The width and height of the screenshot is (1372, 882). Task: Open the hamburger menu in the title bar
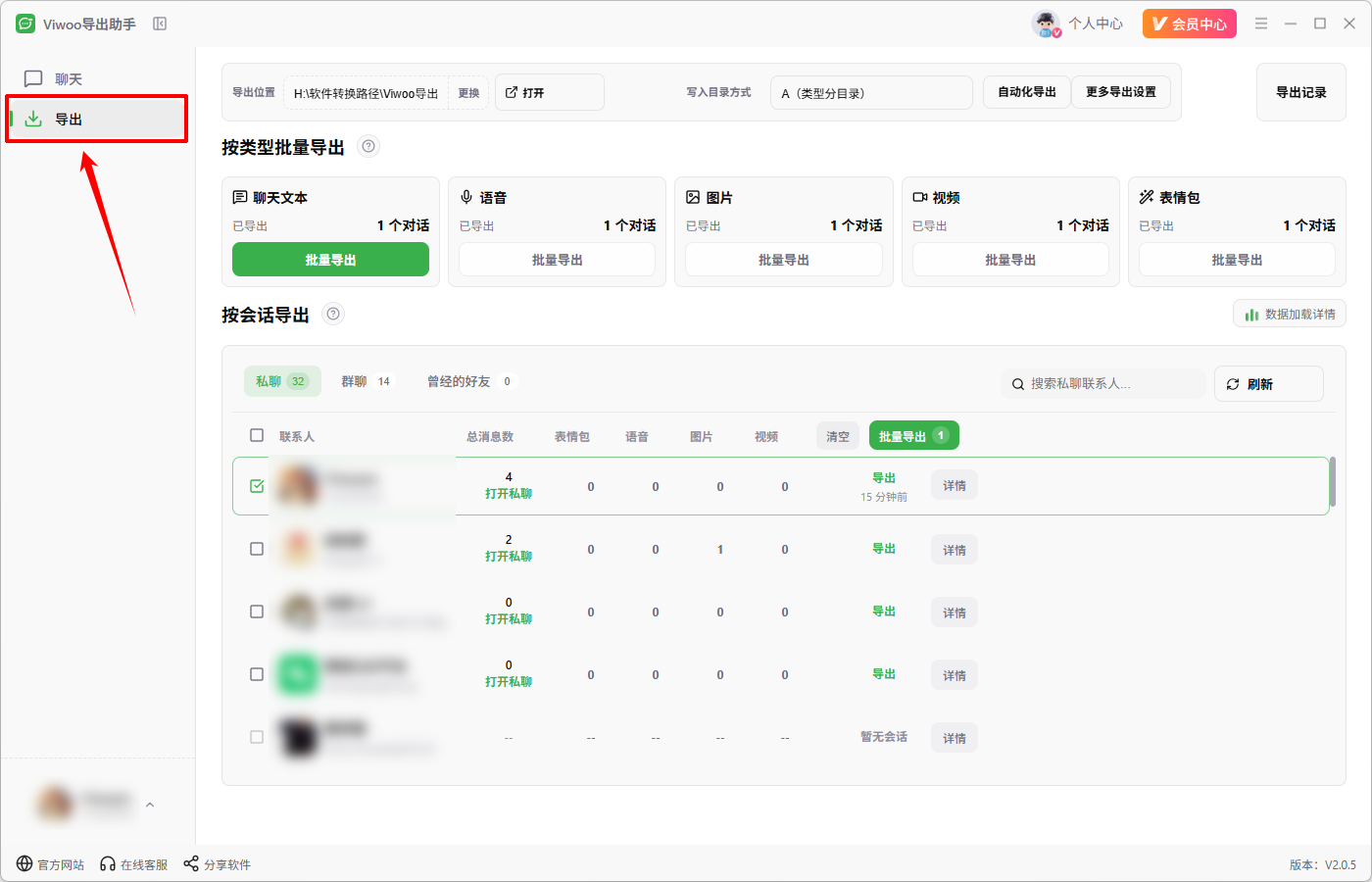[1261, 24]
